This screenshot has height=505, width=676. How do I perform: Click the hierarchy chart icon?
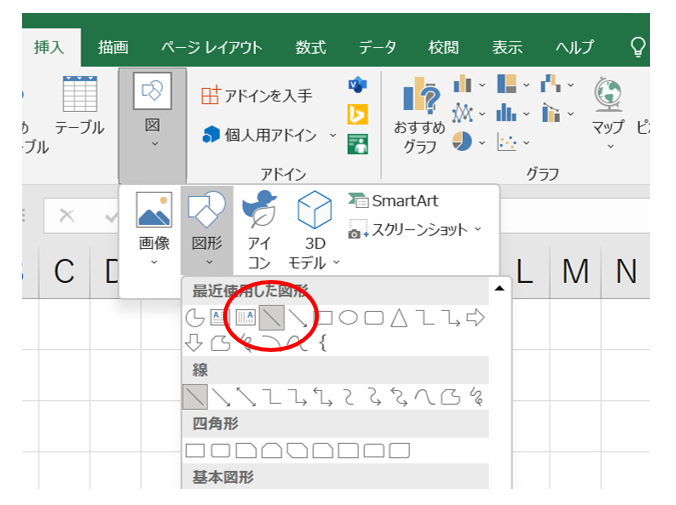click(x=507, y=83)
